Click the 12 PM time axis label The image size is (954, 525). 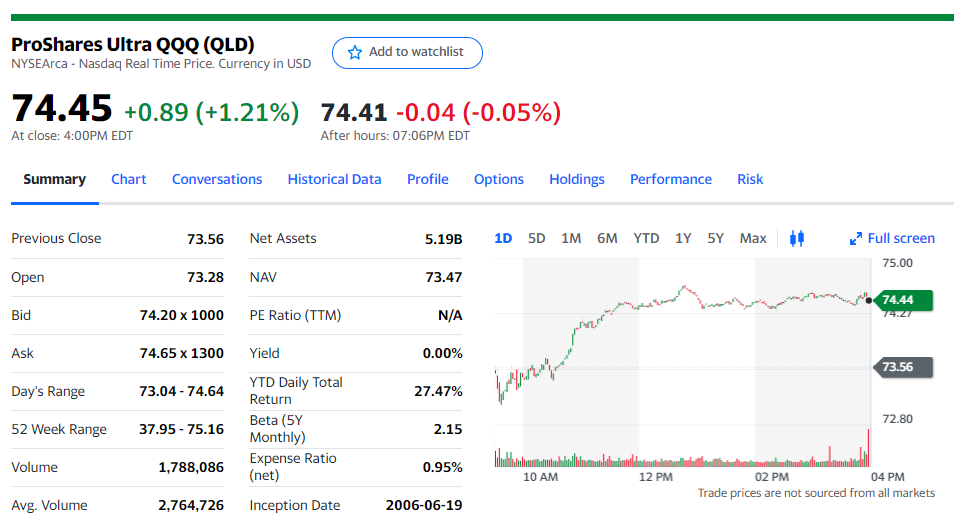click(x=656, y=477)
